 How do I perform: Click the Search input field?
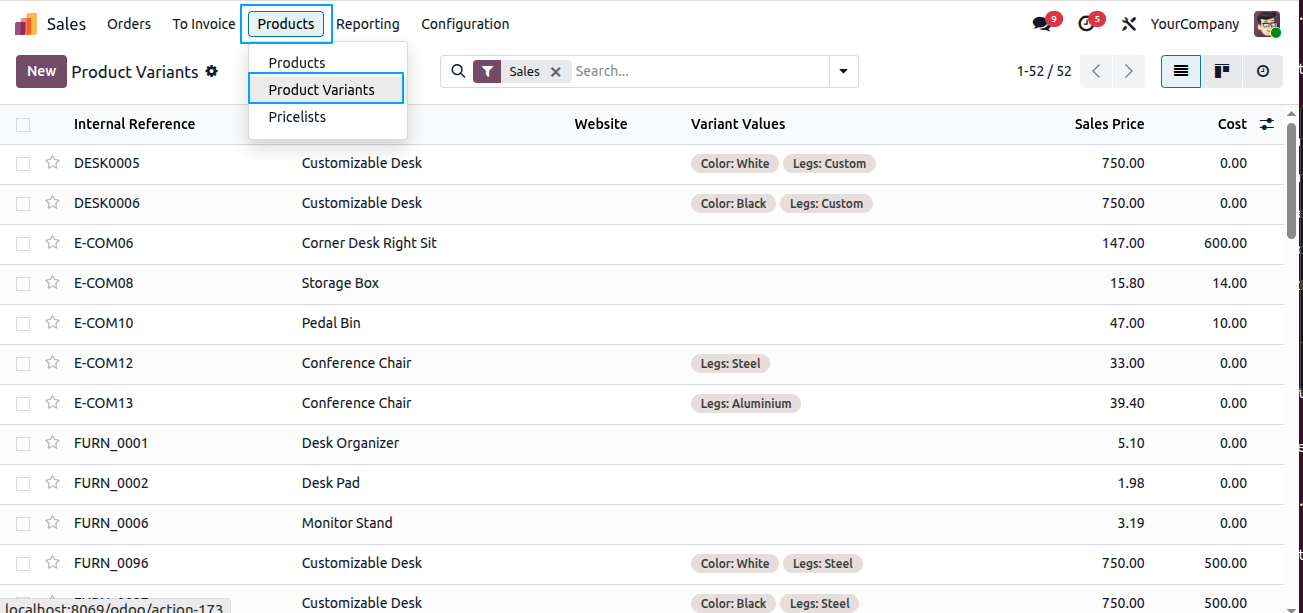[698, 71]
